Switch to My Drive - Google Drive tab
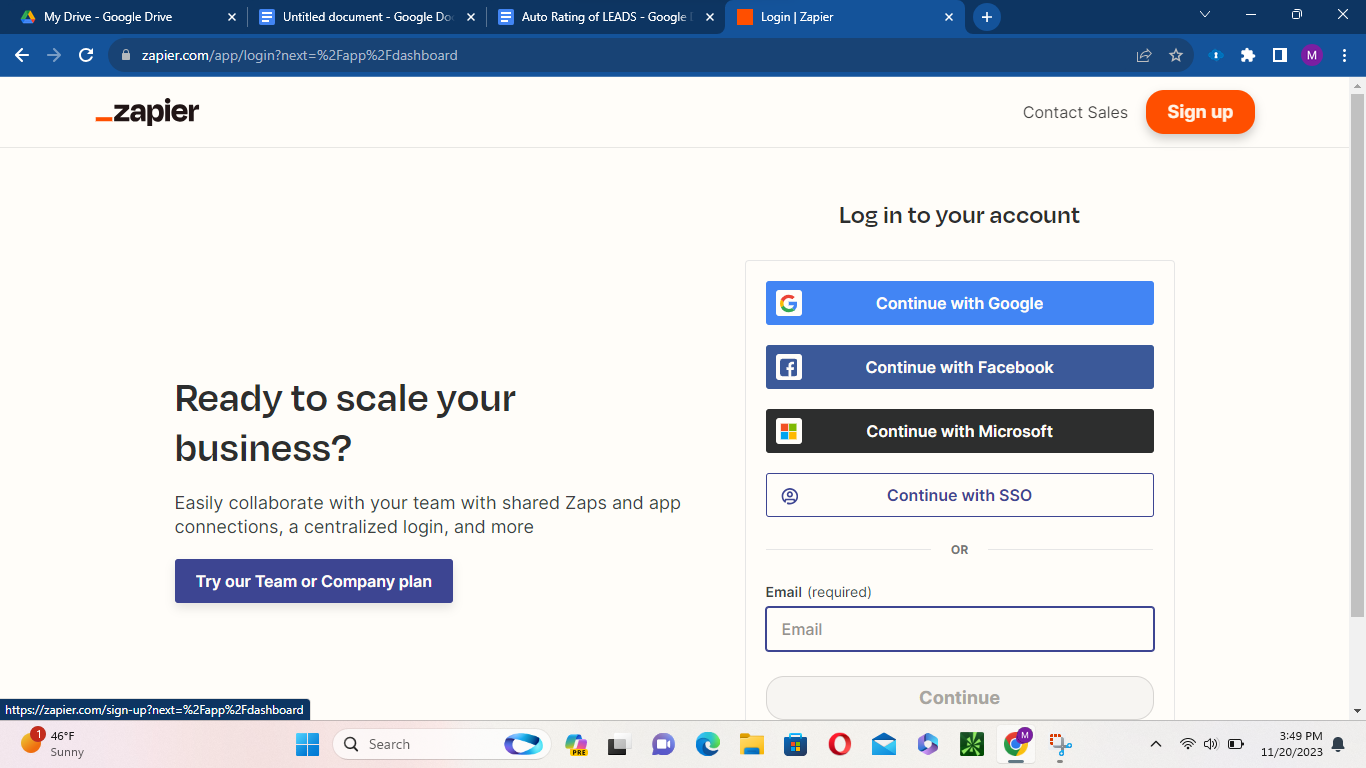Image resolution: width=1366 pixels, height=768 pixels. 128,17
